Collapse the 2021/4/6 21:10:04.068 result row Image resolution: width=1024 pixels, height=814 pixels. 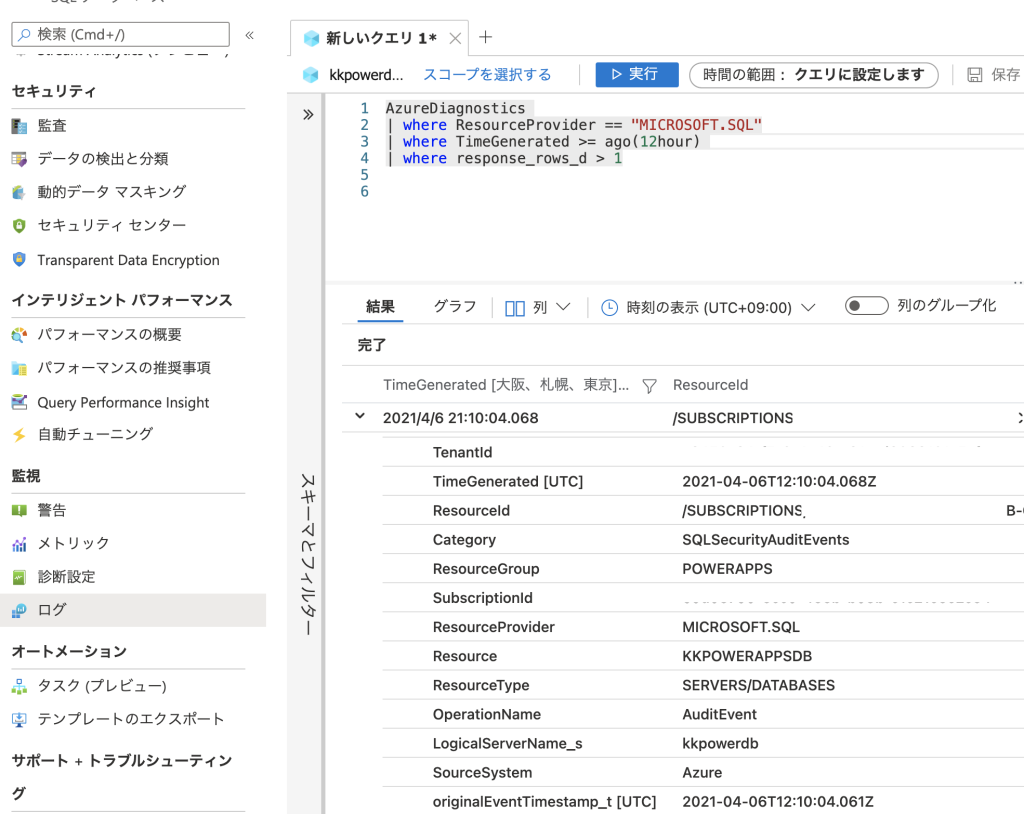[360, 416]
